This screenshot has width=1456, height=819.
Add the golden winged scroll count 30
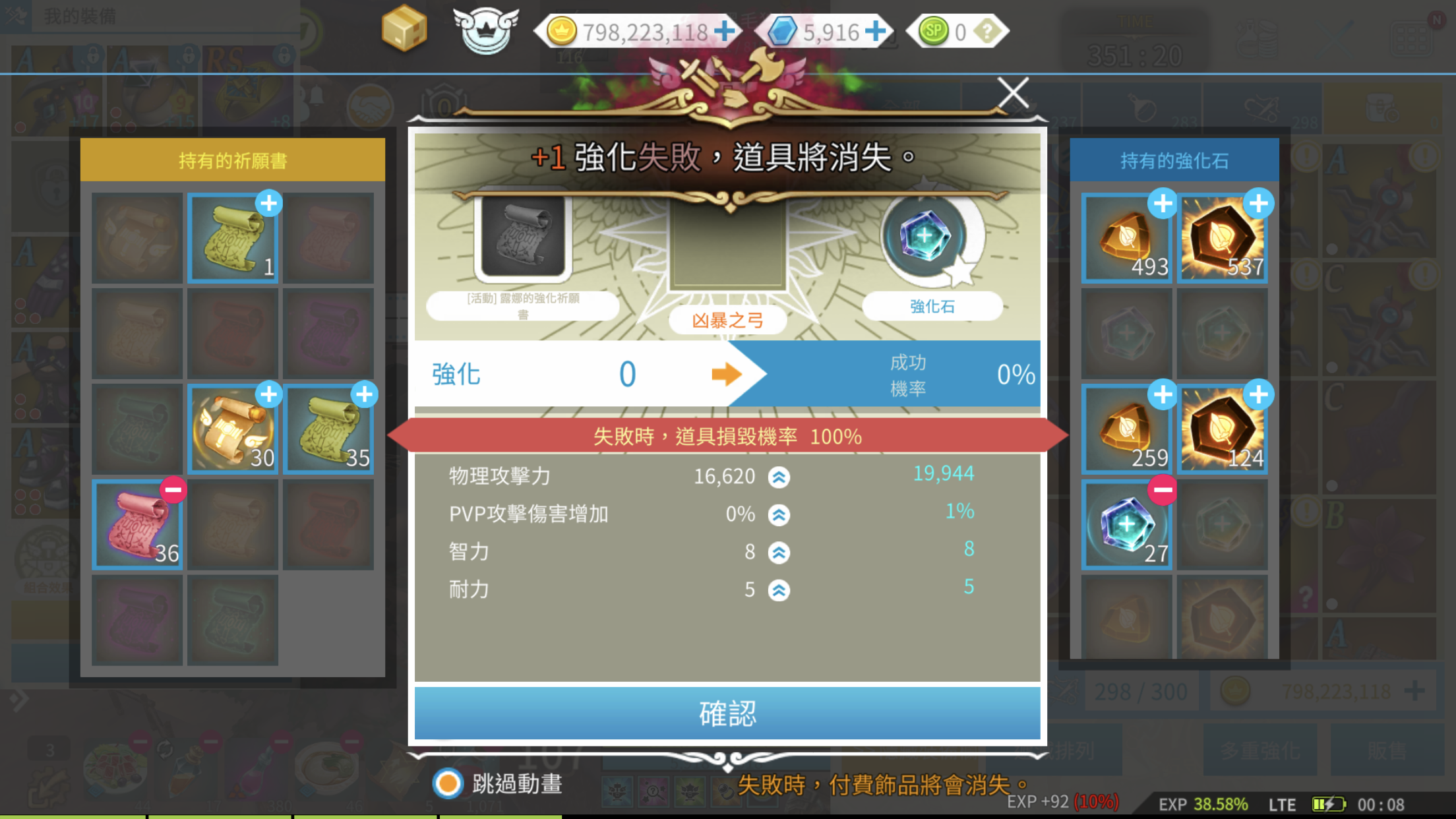coord(269,394)
